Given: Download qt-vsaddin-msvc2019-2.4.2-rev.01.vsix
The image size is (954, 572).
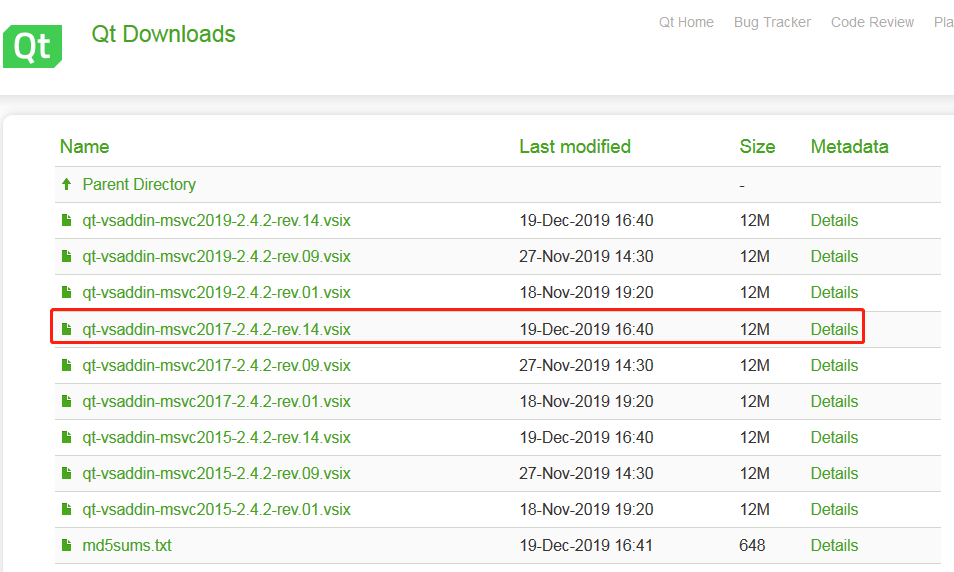Looking at the screenshot, I should tap(217, 292).
